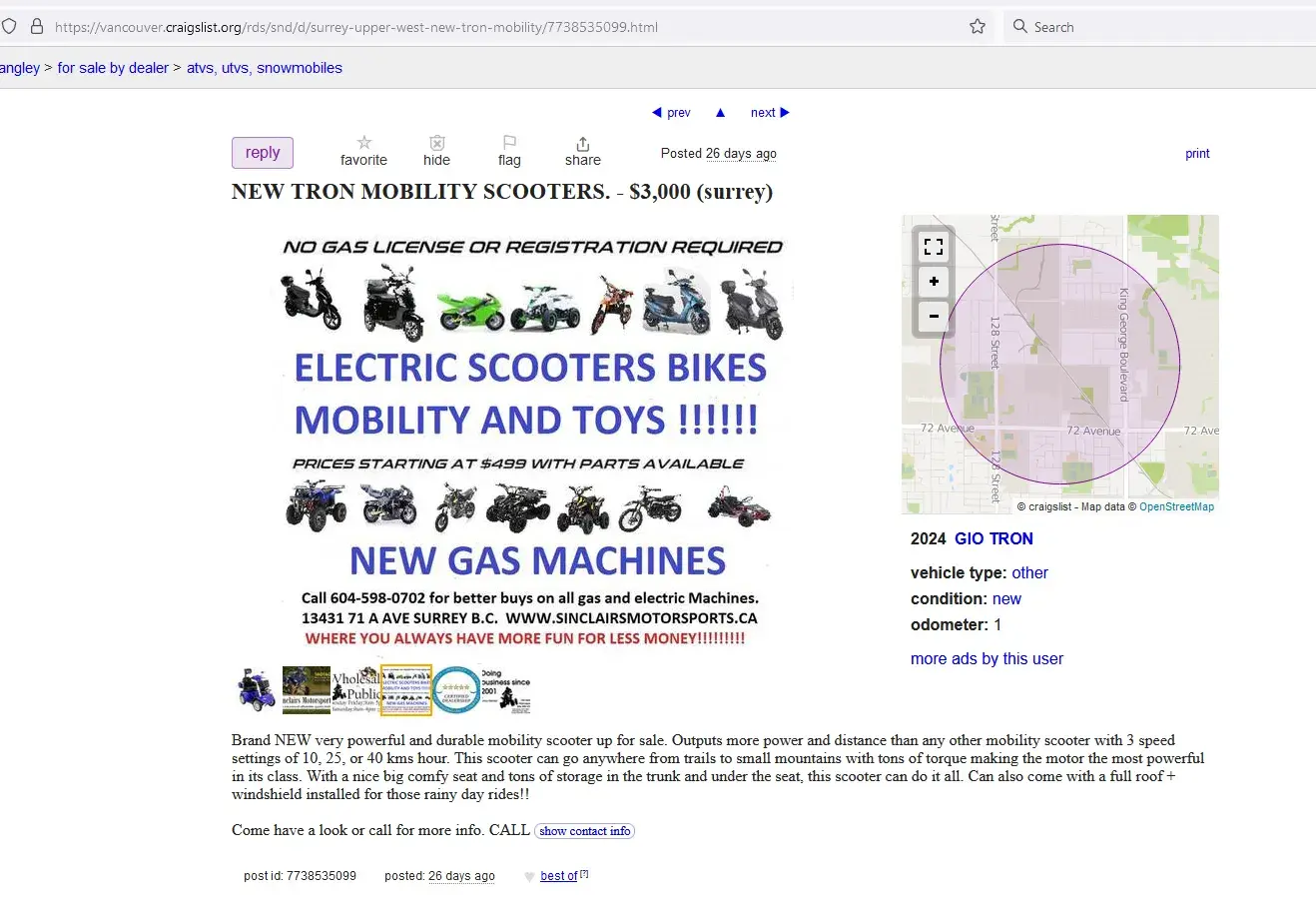Zoom out on the map

[x=934, y=317]
